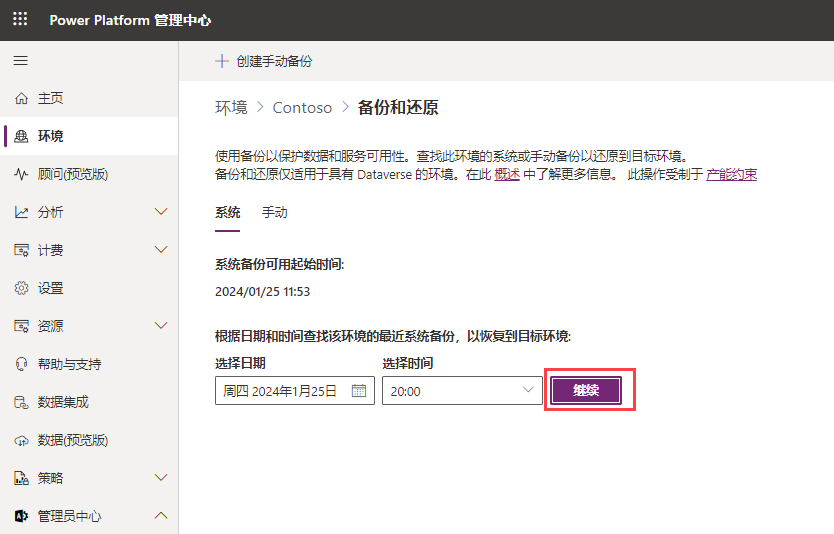
Task: Navigate to 环境 breadcrumb
Action: [231, 107]
